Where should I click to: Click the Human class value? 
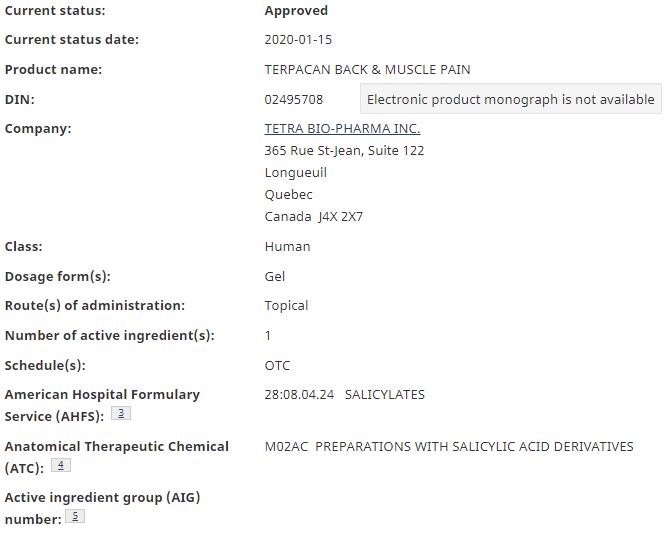point(288,247)
